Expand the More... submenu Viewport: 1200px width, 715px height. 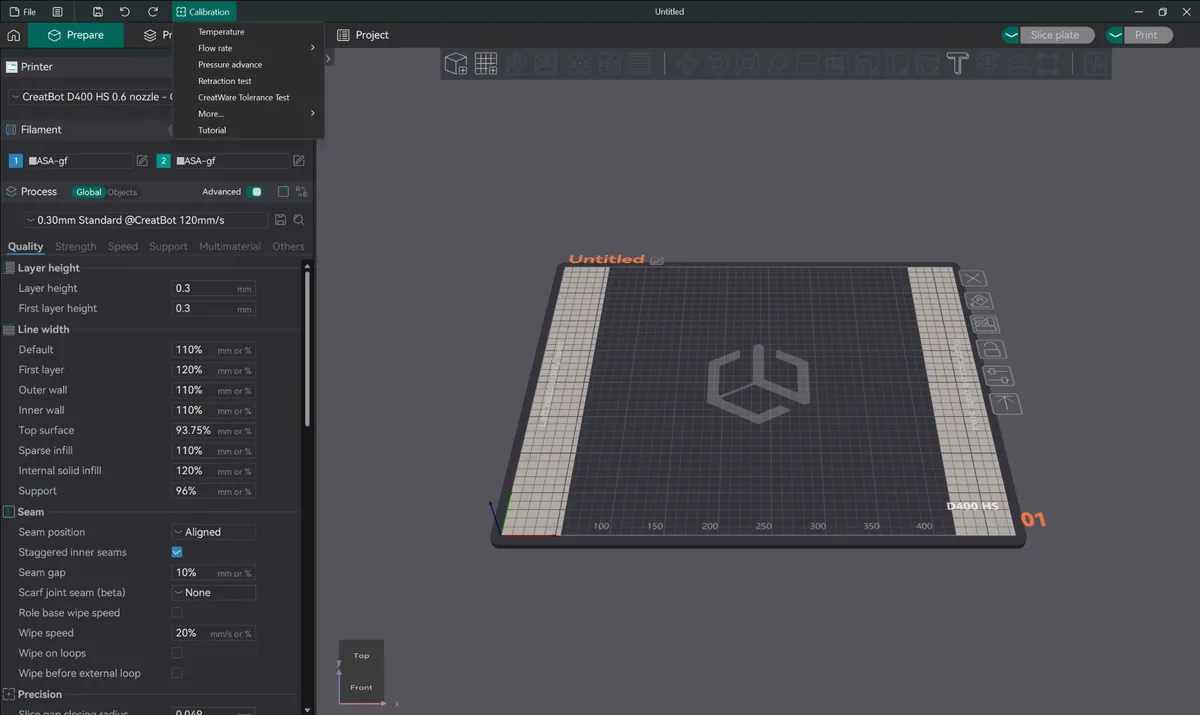point(249,114)
